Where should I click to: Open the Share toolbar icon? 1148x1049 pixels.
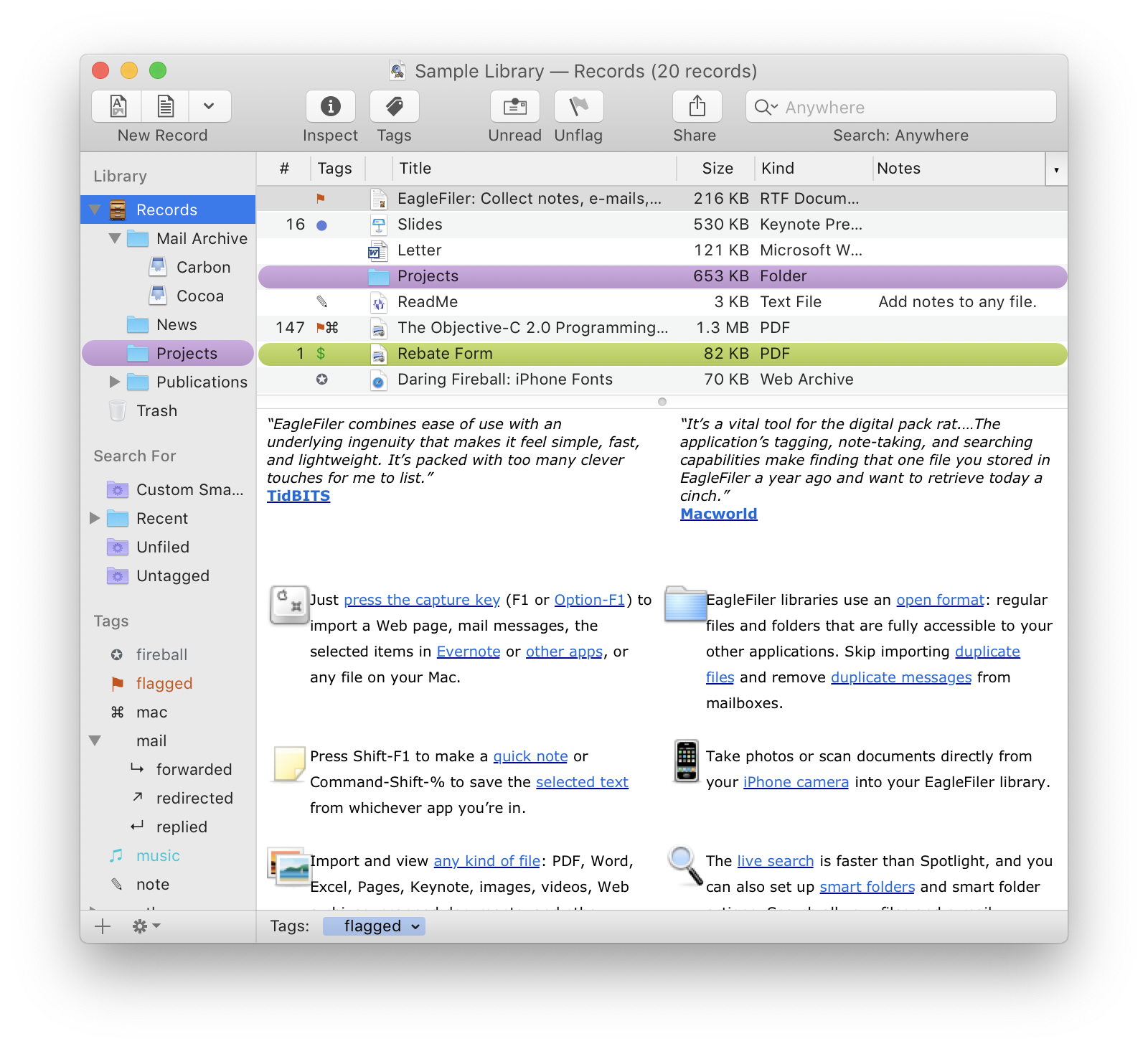coord(695,106)
